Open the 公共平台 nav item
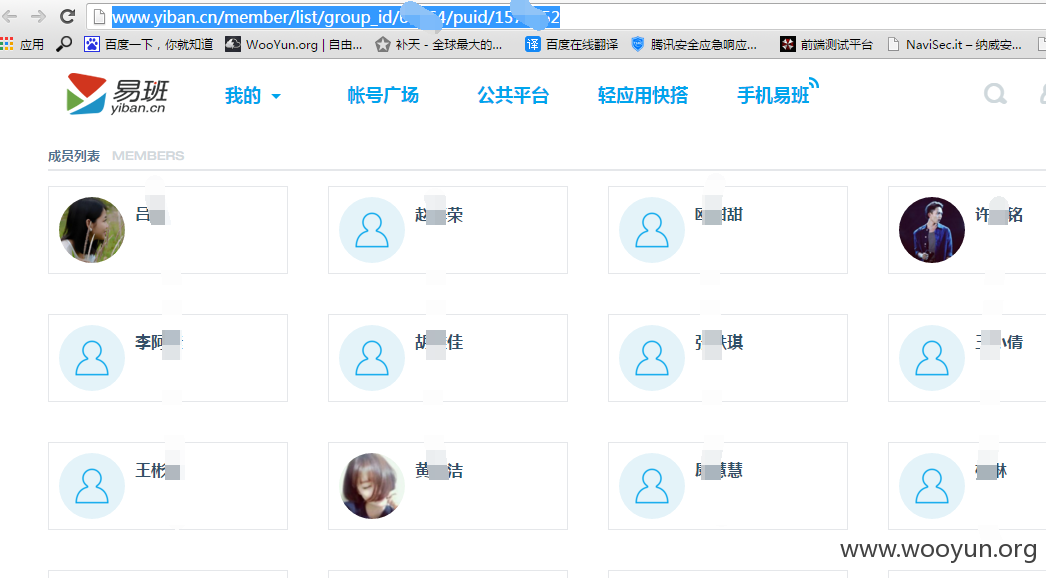 513,95
